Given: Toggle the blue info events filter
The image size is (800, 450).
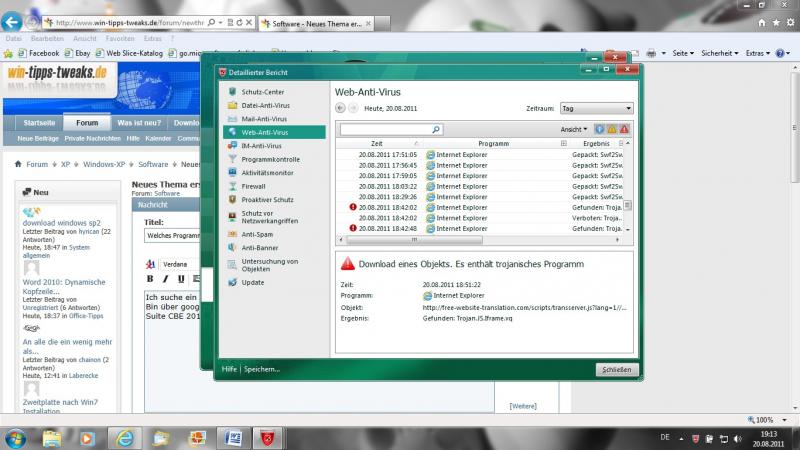Looking at the screenshot, I should [600, 129].
